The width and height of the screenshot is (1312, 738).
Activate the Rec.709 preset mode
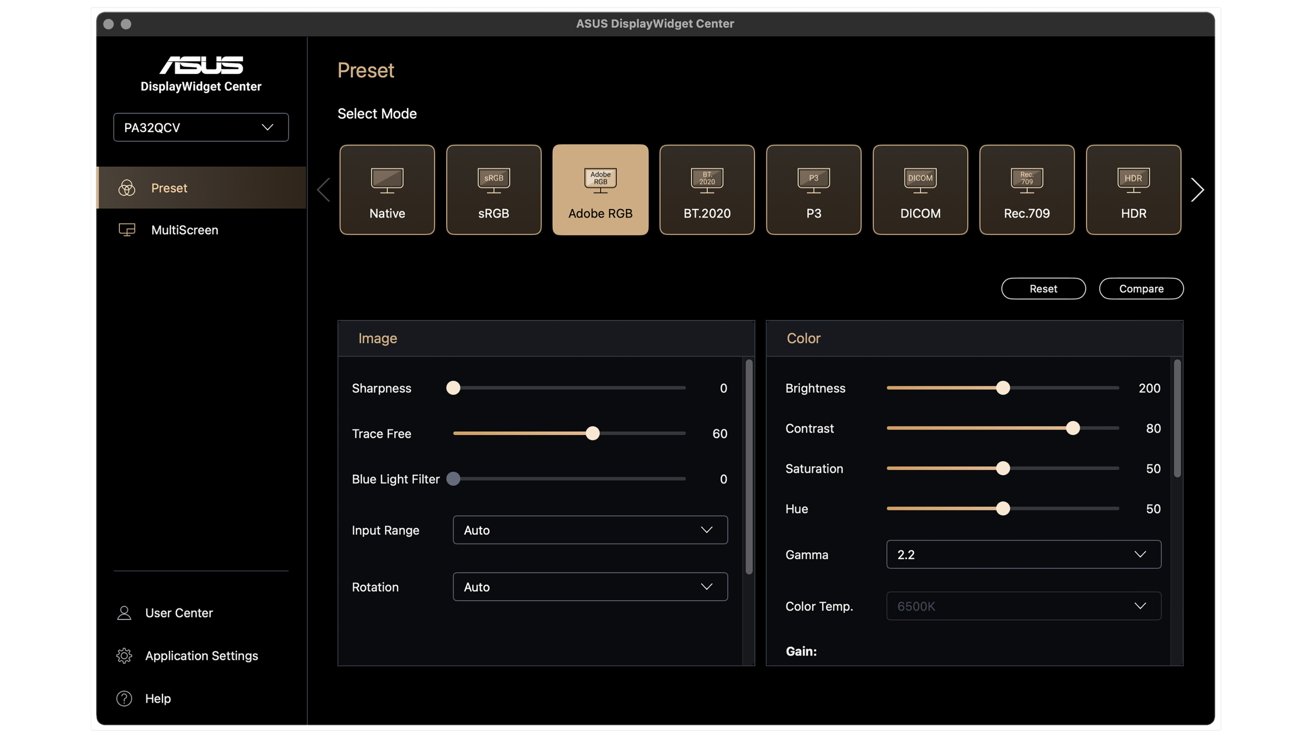pos(1027,190)
